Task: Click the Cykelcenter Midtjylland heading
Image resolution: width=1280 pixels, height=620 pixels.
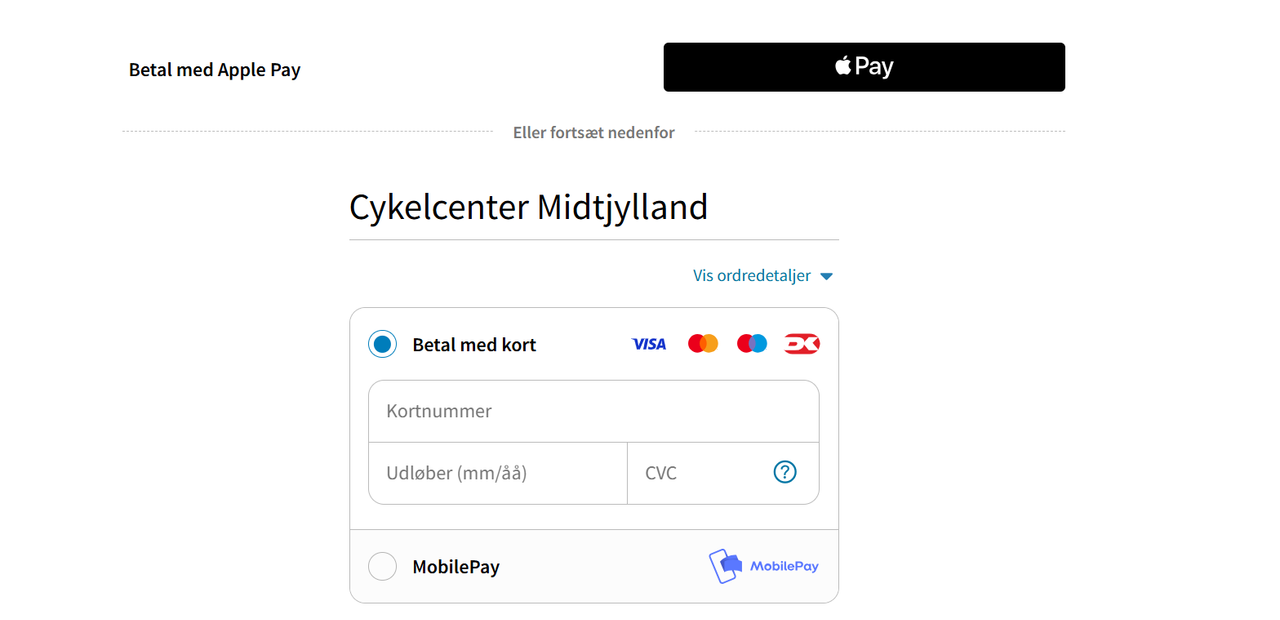Action: coord(528,207)
